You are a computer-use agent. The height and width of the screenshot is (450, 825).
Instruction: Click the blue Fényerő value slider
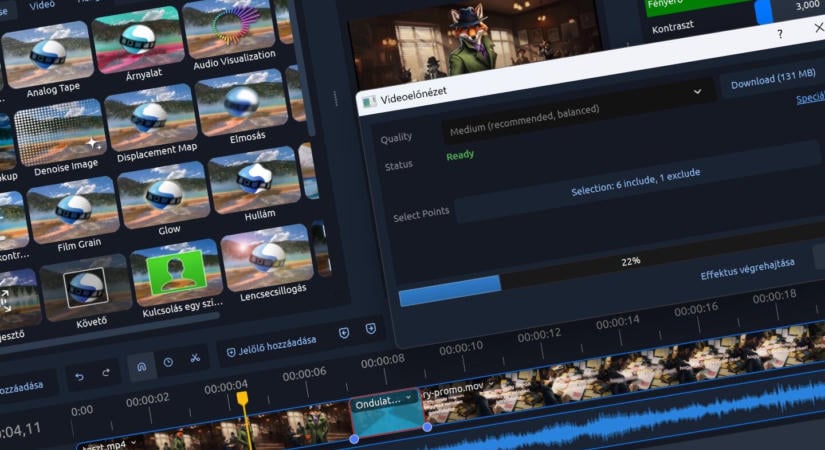[764, 12]
